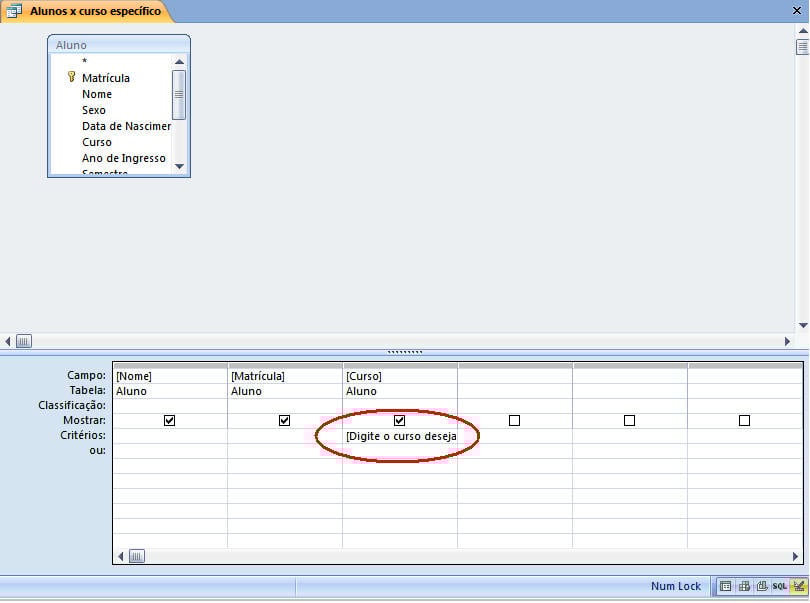Click the table pane horizontal scrollbar thumb

[x=24, y=341]
